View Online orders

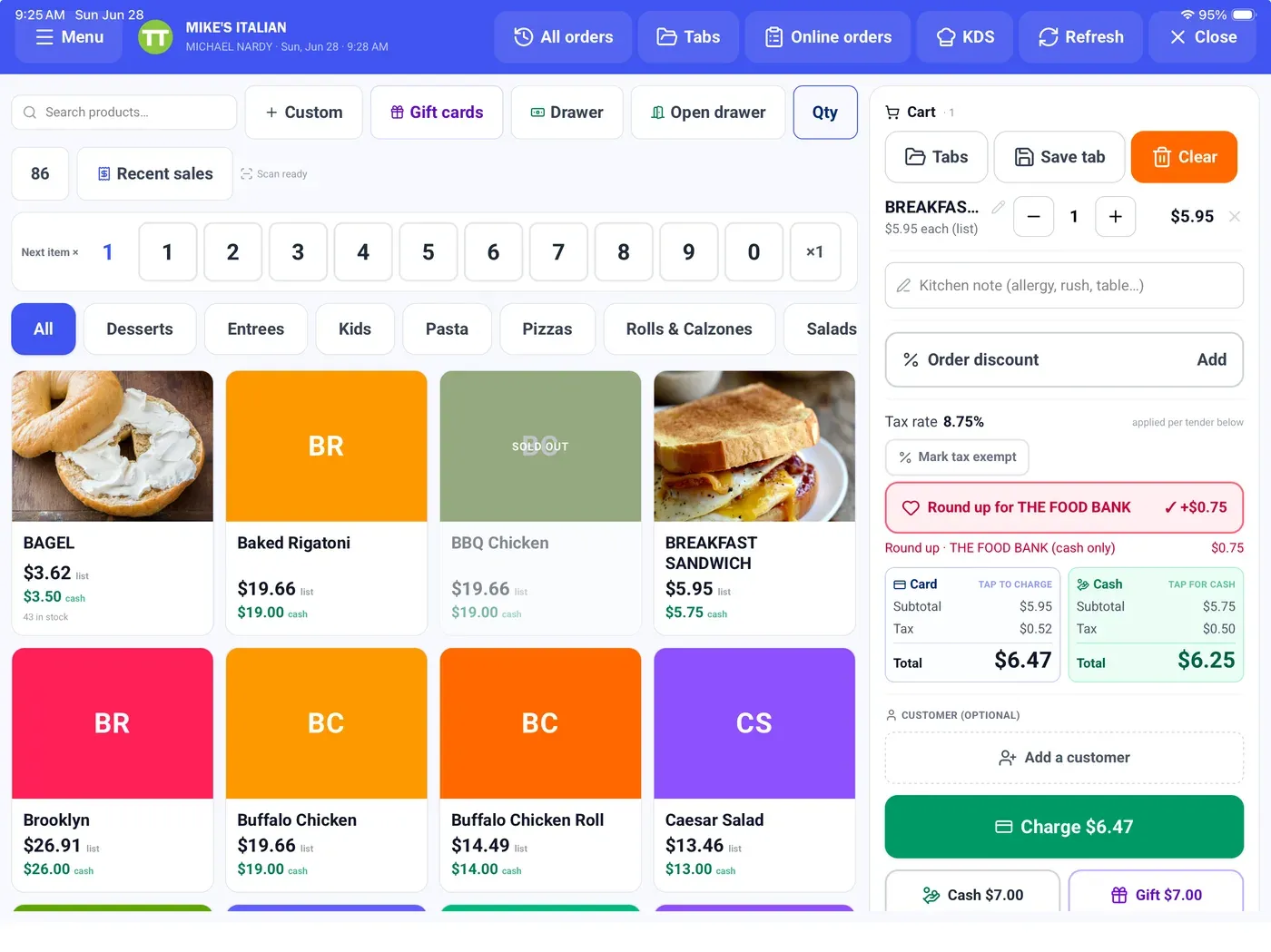828,37
